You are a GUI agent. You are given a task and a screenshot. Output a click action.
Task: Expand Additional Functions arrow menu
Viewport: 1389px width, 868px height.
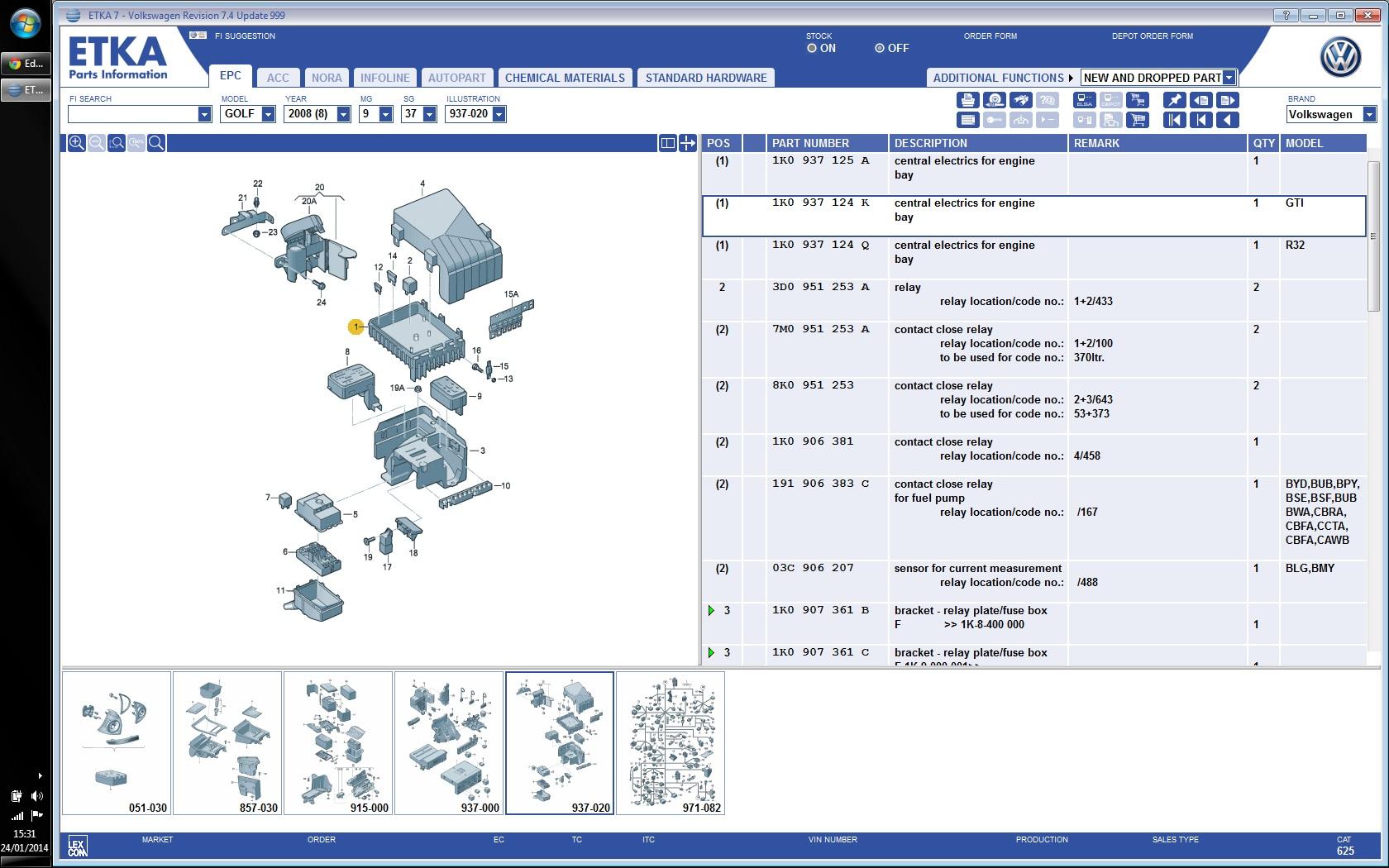[x=1071, y=78]
